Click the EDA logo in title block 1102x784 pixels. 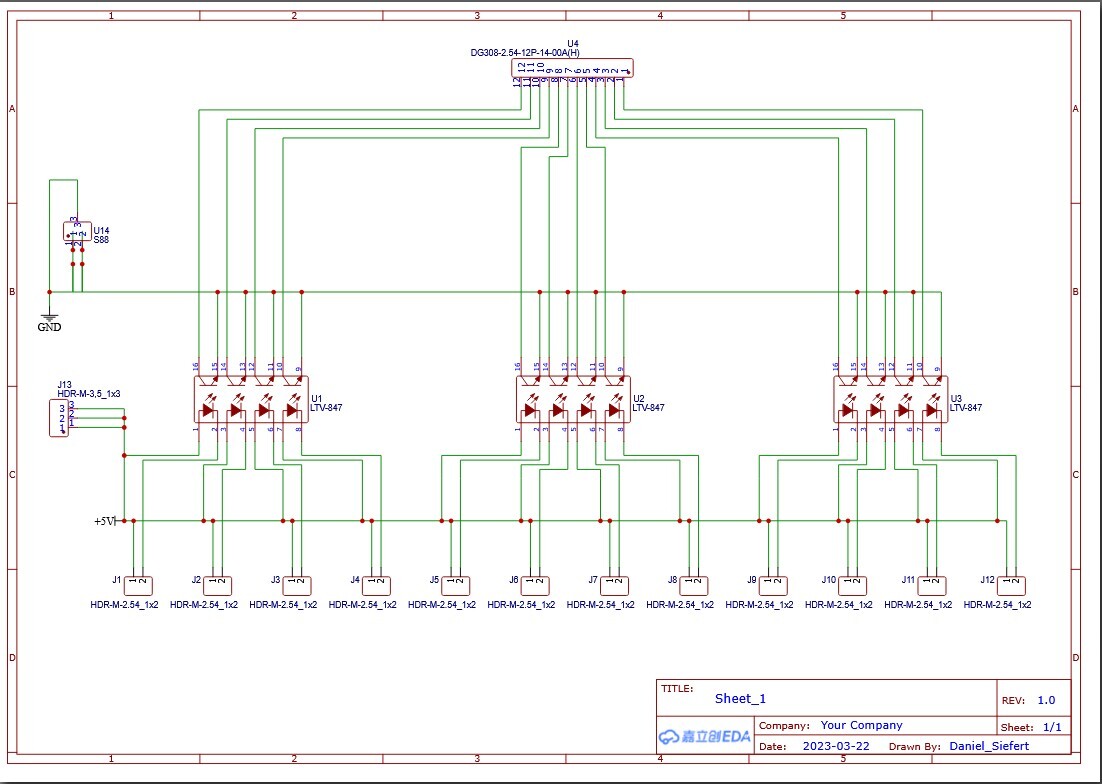pos(704,737)
